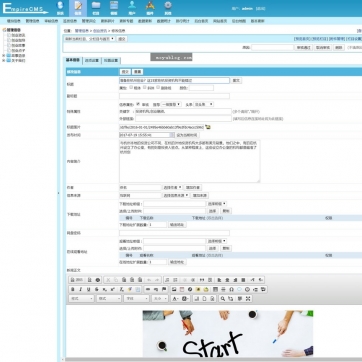
Task: Open the headline level dropdown
Action: pyautogui.click(x=204, y=104)
